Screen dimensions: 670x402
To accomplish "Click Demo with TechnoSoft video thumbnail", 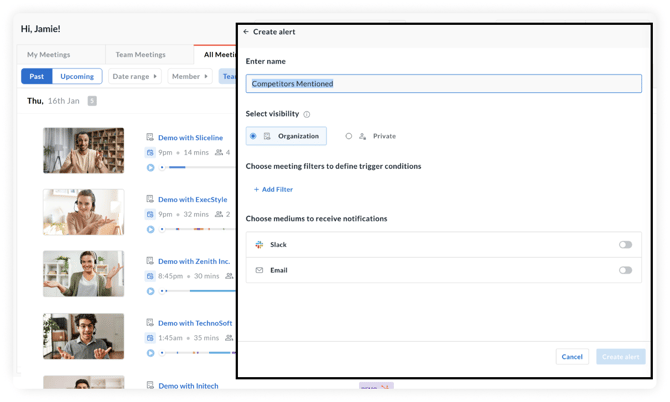I will (x=84, y=336).
